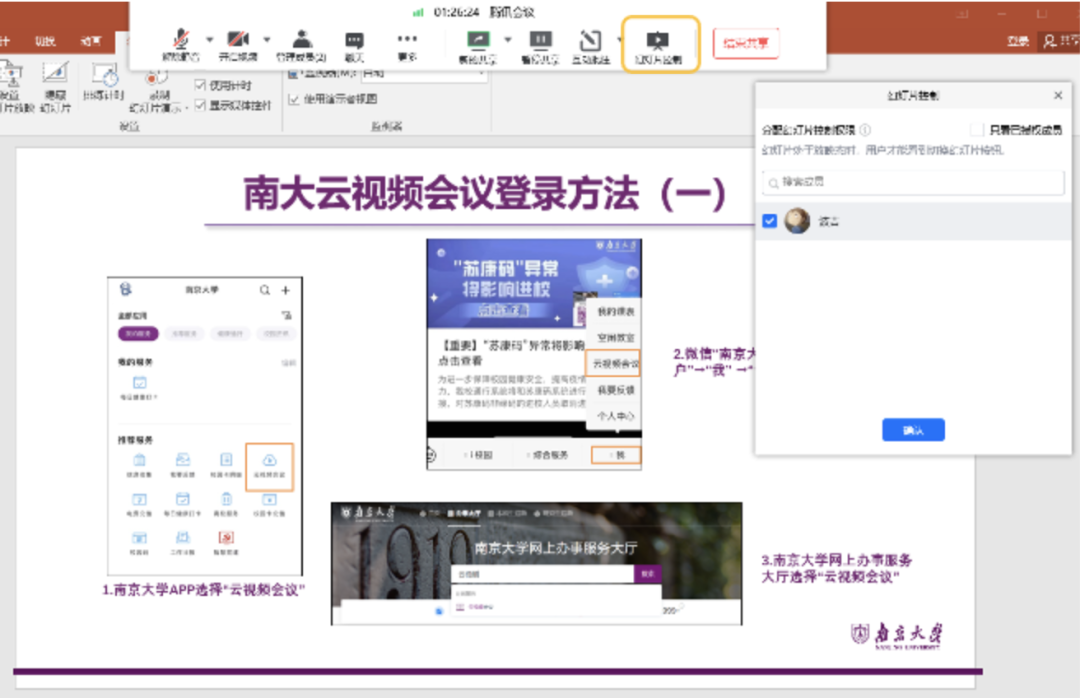
Task: Start a new screen share
Action: pos(478,40)
